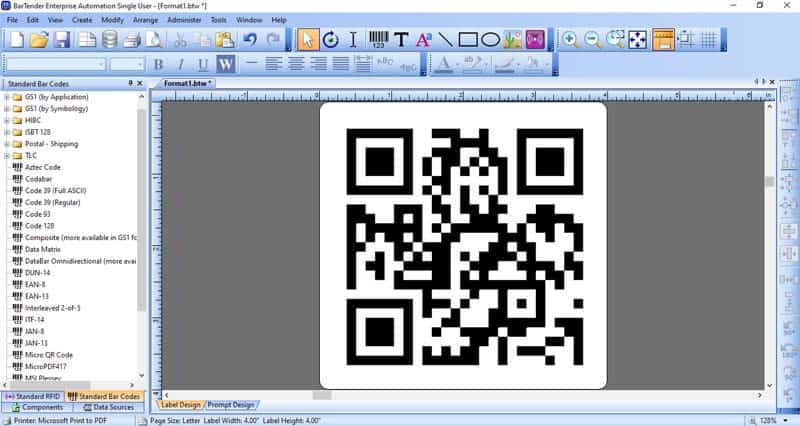Screen dimensions: 800x426
Task: Click the Zoom In magnifier icon
Action: pos(570,40)
